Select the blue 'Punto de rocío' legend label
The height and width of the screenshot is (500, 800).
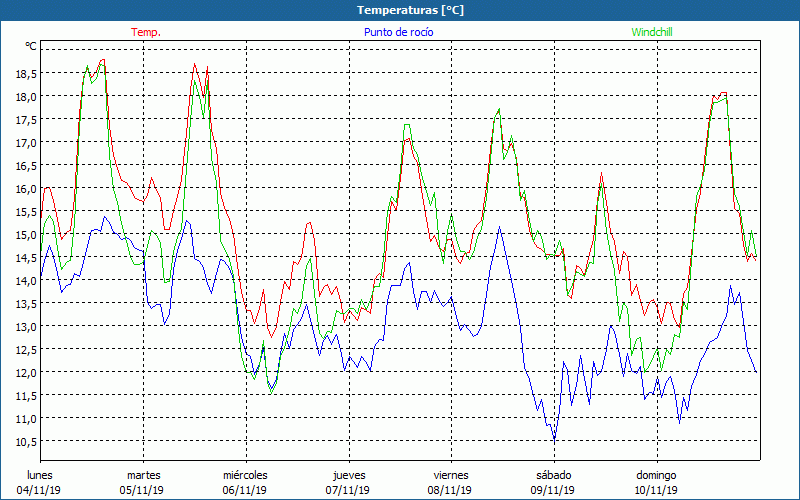pos(398,32)
